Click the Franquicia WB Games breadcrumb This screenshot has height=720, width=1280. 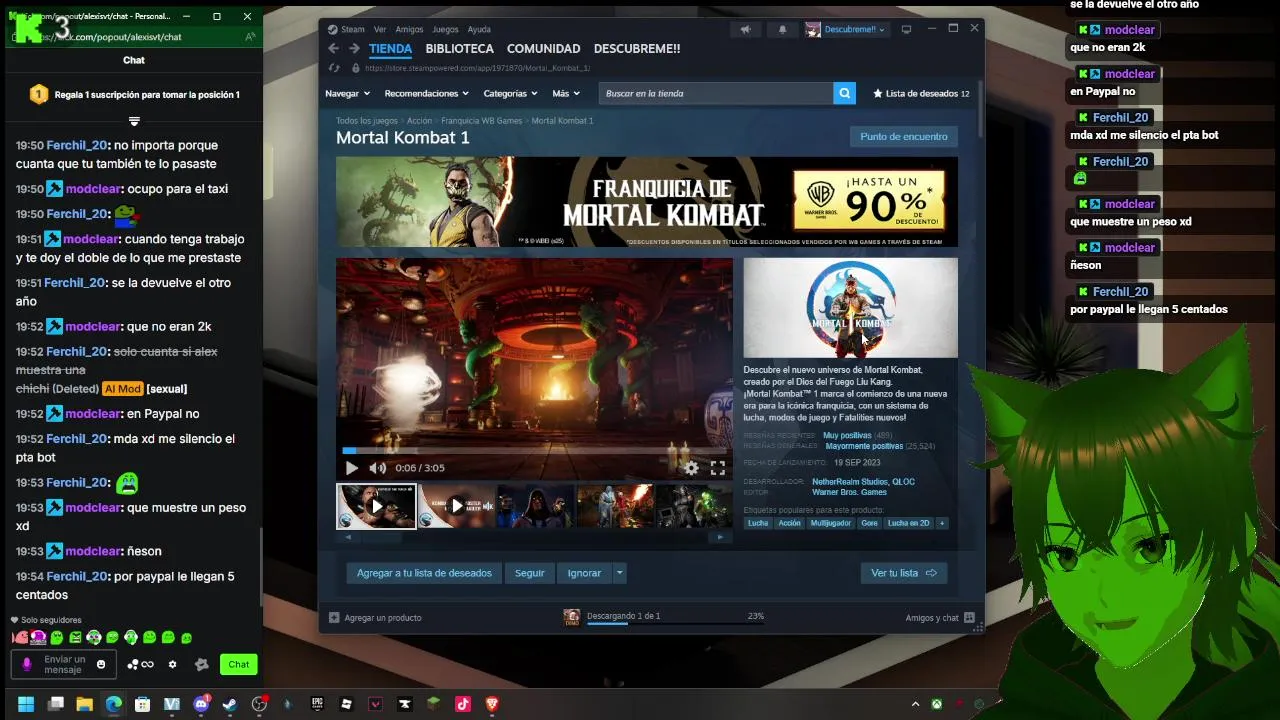pyautogui.click(x=482, y=120)
